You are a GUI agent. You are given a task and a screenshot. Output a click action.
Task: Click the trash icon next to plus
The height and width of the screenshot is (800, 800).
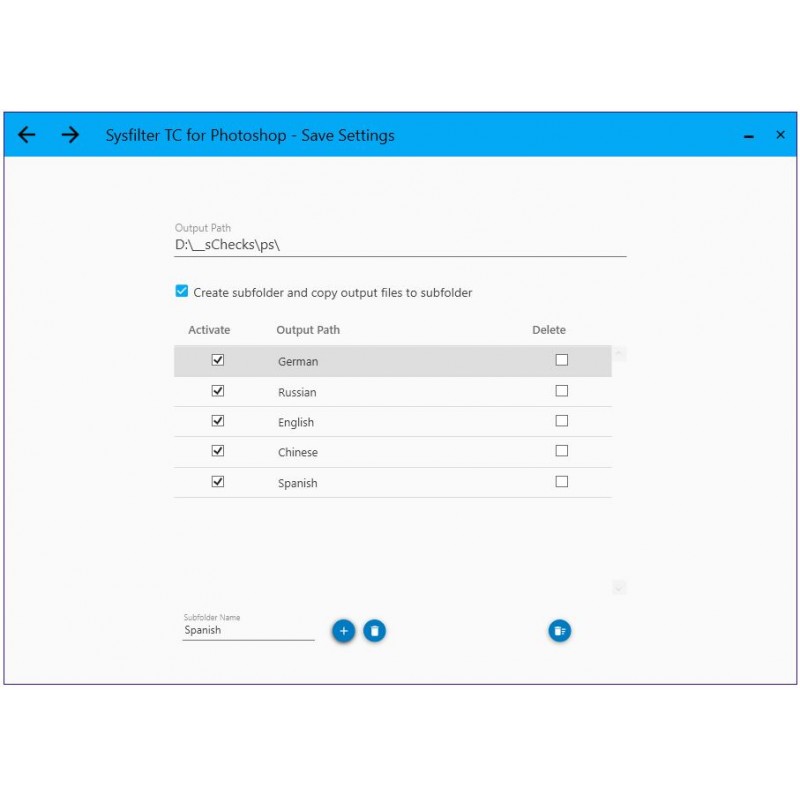[x=374, y=631]
